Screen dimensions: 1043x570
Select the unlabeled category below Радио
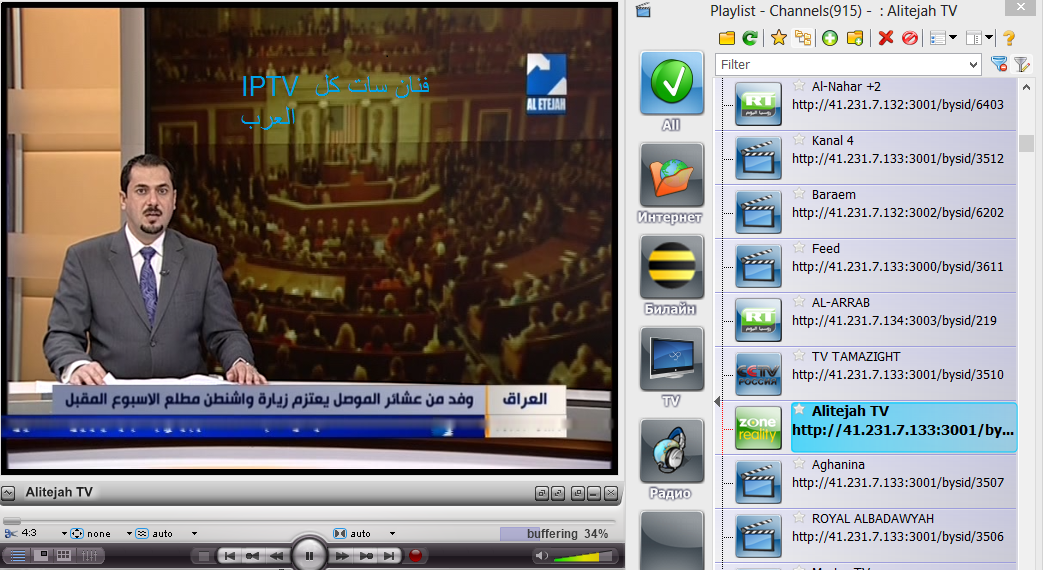tap(671, 540)
